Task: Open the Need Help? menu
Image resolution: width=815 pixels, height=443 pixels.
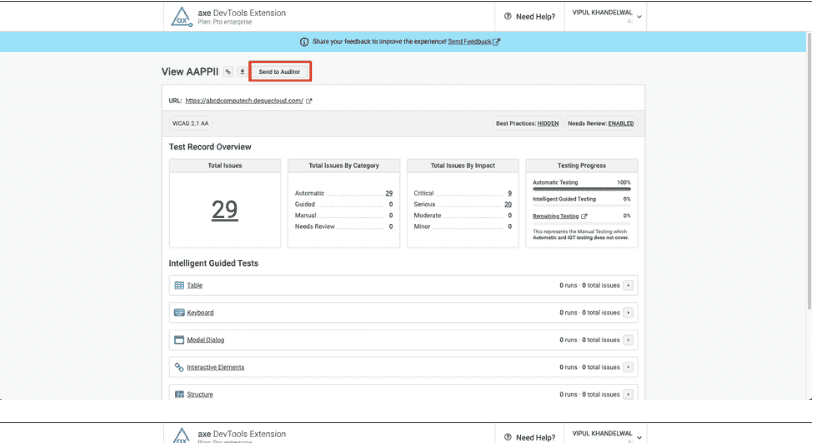Action: pos(530,16)
